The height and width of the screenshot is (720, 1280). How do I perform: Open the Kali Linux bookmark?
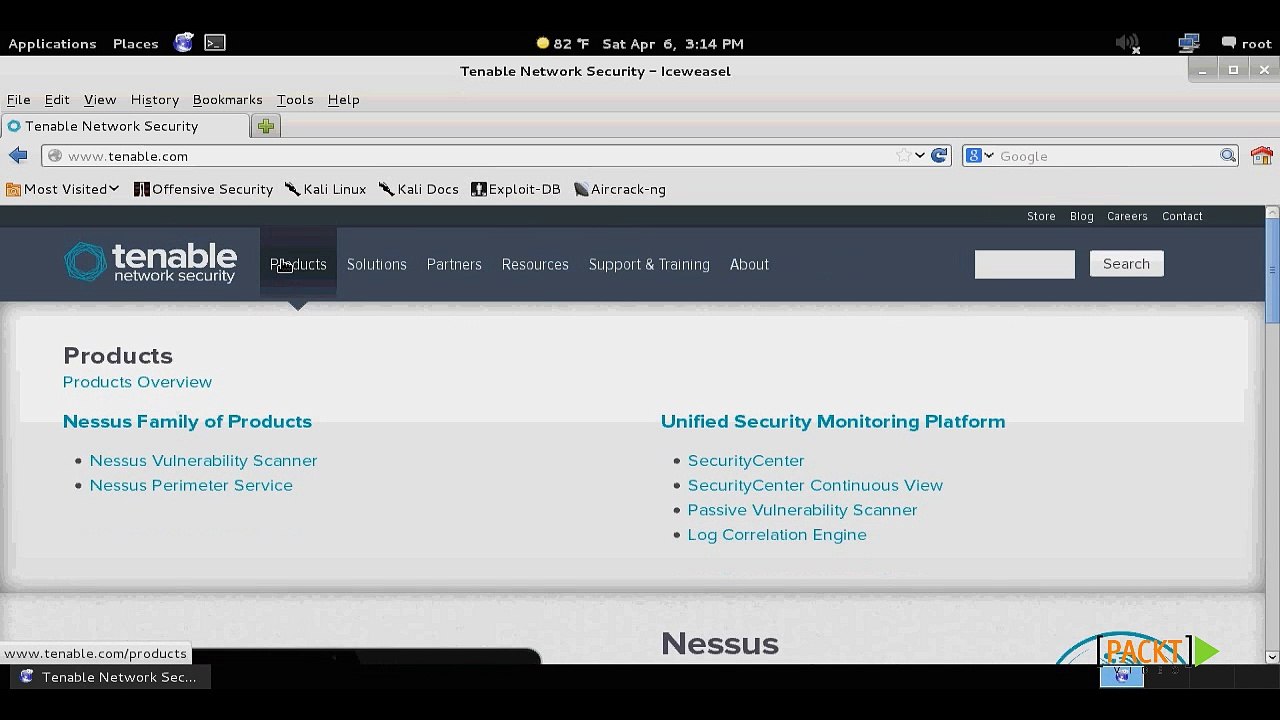(x=326, y=189)
